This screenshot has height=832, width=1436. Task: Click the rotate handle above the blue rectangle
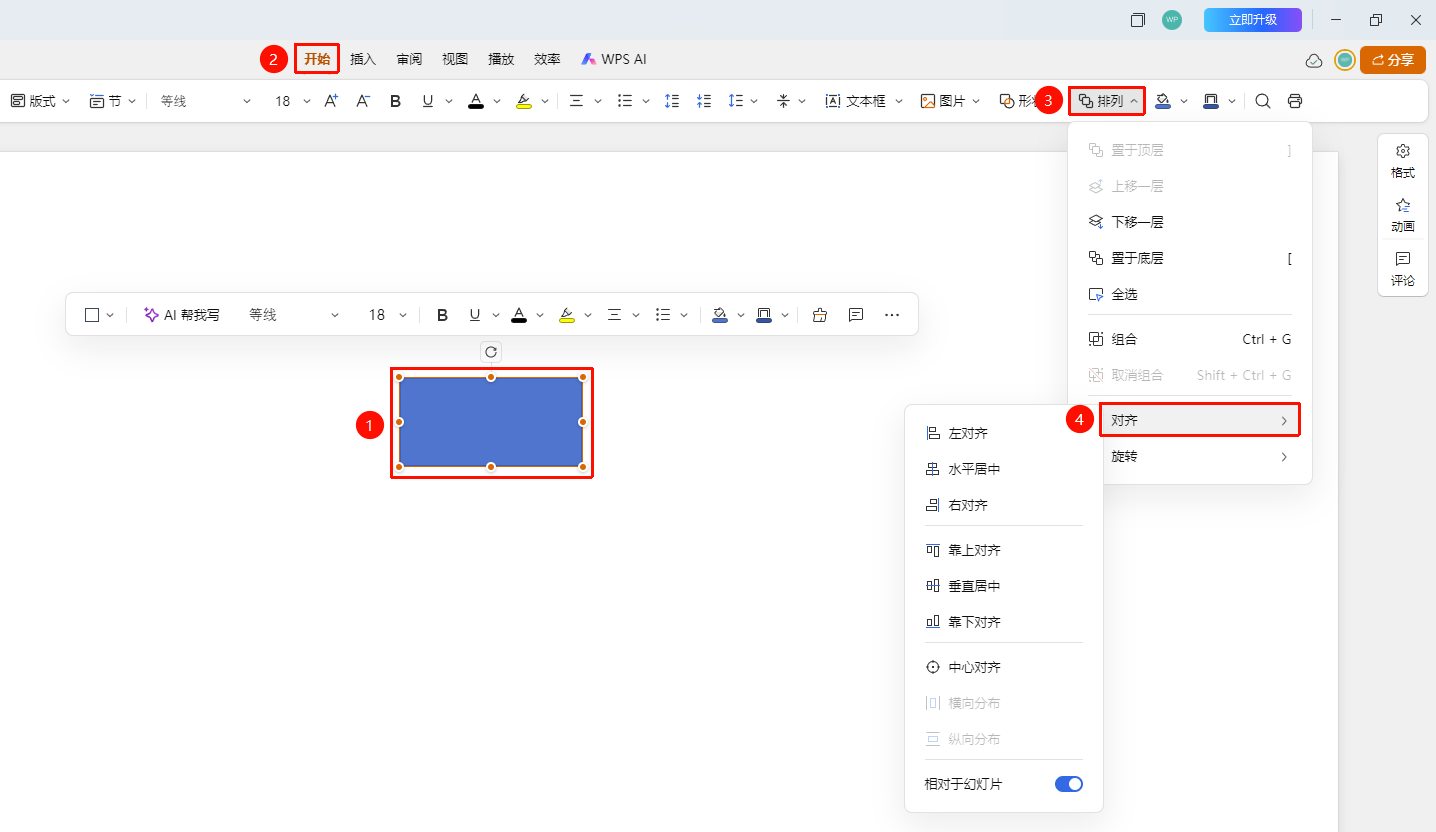491,352
